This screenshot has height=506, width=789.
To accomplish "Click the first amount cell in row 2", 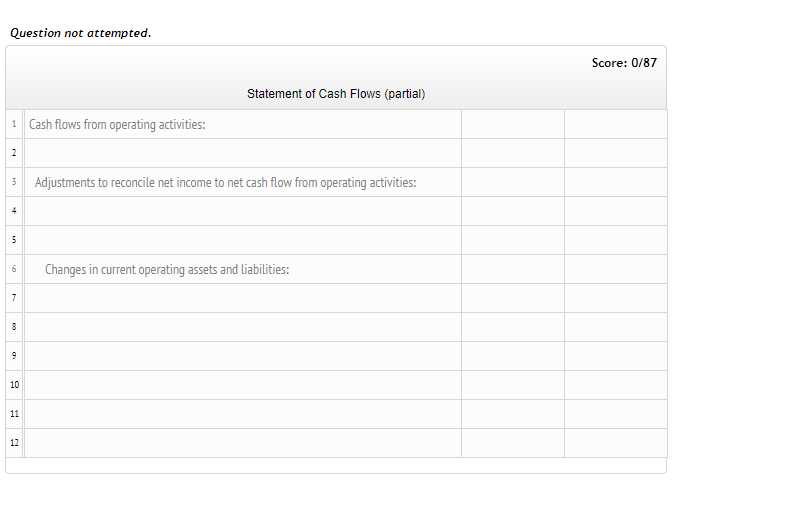I will pyautogui.click(x=513, y=153).
